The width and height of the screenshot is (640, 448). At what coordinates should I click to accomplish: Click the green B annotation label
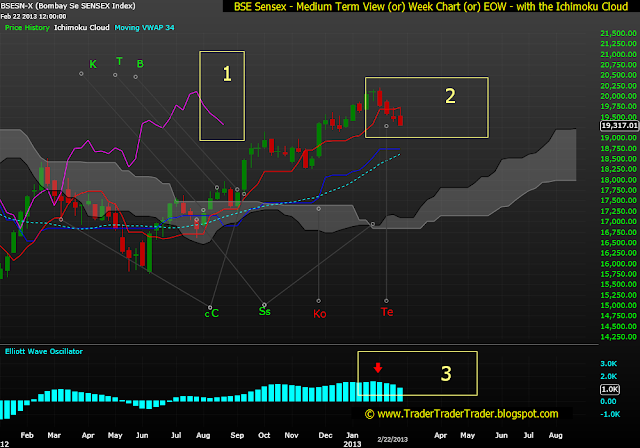coord(140,64)
